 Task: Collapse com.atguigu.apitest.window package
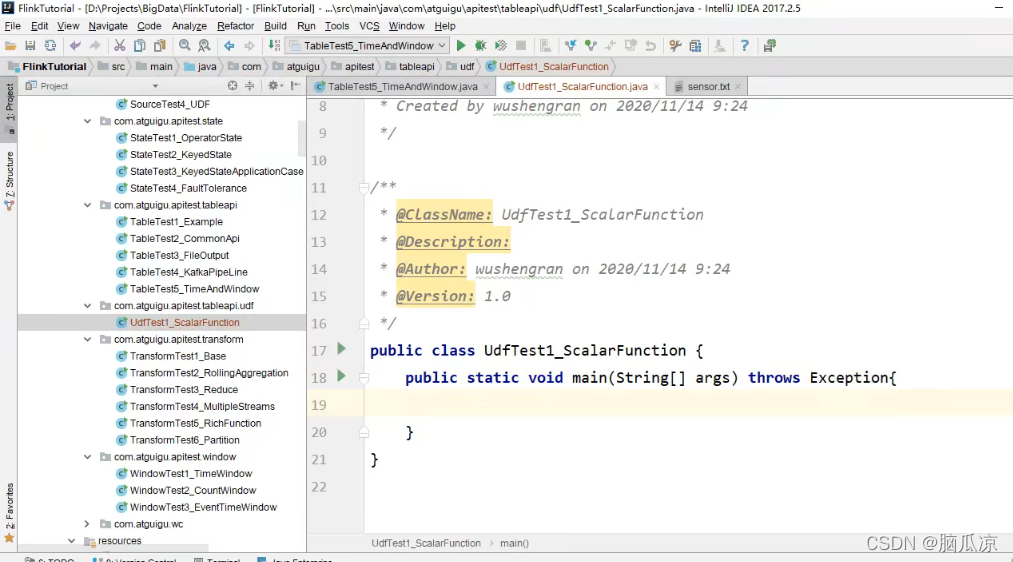tap(87, 457)
